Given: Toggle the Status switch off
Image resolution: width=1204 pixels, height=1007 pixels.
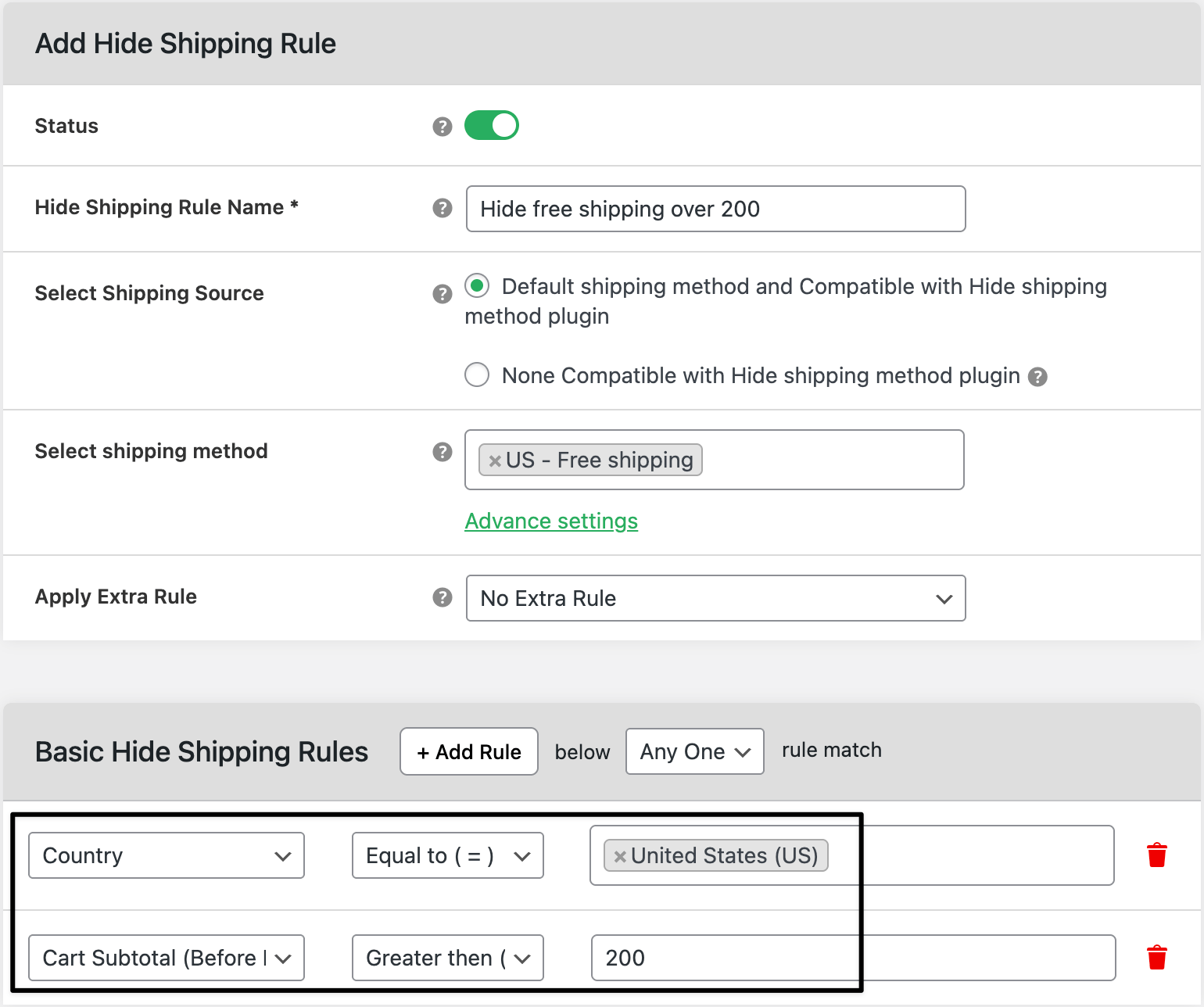Looking at the screenshot, I should (x=491, y=125).
